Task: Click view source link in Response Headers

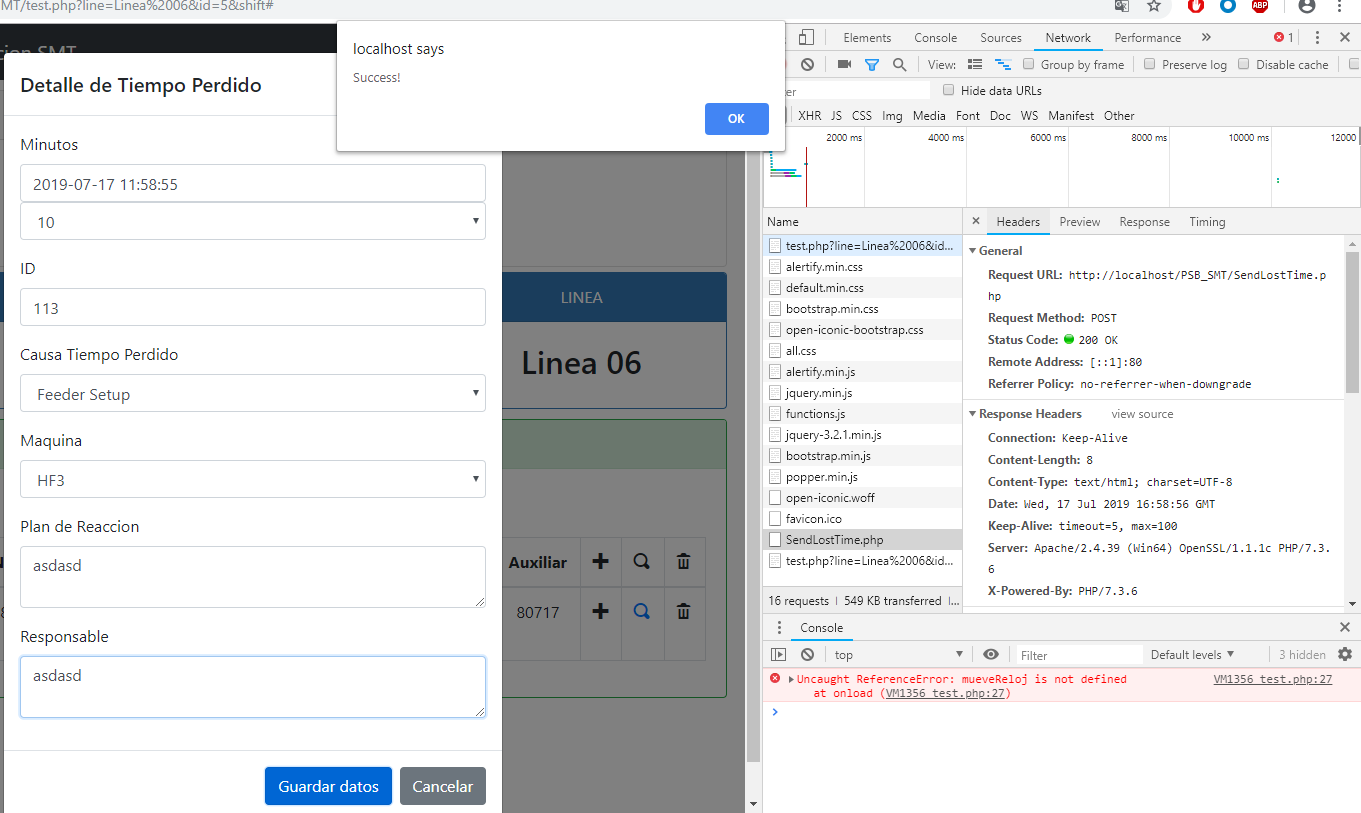Action: [1142, 414]
